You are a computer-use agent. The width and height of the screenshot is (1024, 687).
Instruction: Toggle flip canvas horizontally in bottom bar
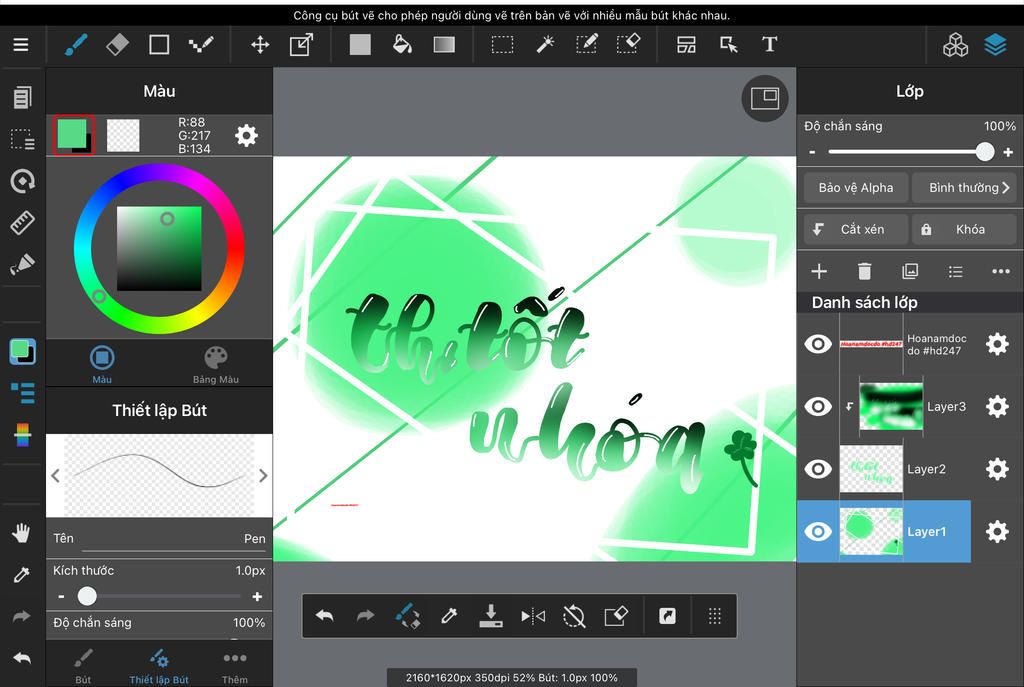coord(533,616)
